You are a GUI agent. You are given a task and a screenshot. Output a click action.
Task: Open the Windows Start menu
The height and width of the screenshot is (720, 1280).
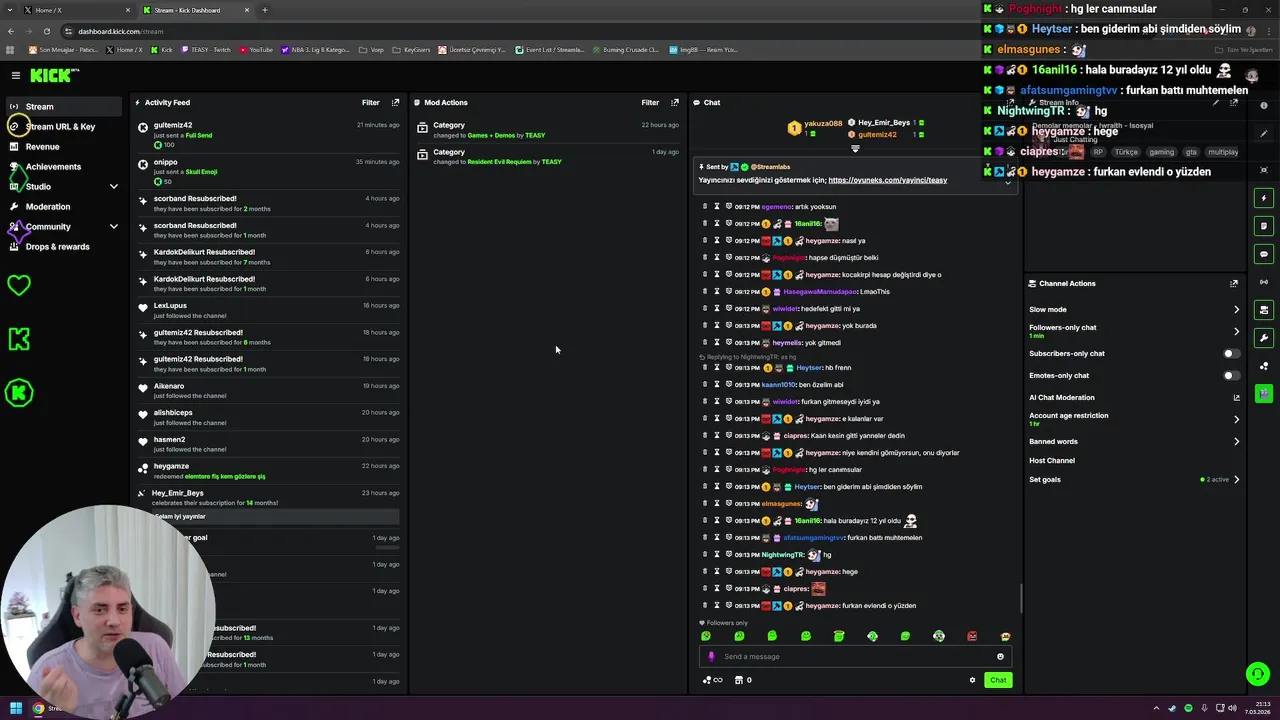pos(16,708)
